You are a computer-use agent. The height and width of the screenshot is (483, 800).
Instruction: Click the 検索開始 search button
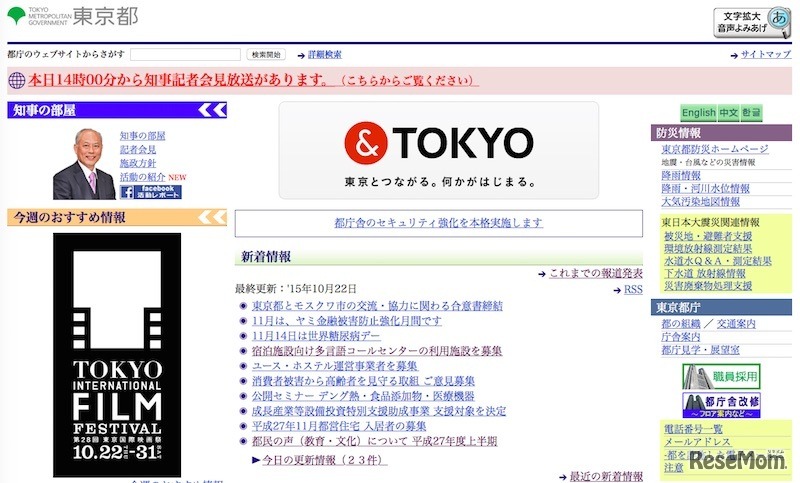click(x=266, y=55)
